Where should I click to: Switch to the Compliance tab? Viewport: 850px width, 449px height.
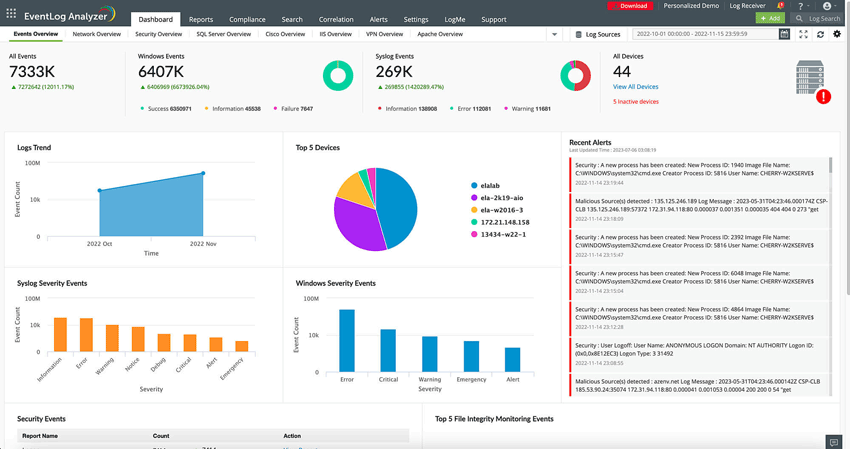point(247,20)
